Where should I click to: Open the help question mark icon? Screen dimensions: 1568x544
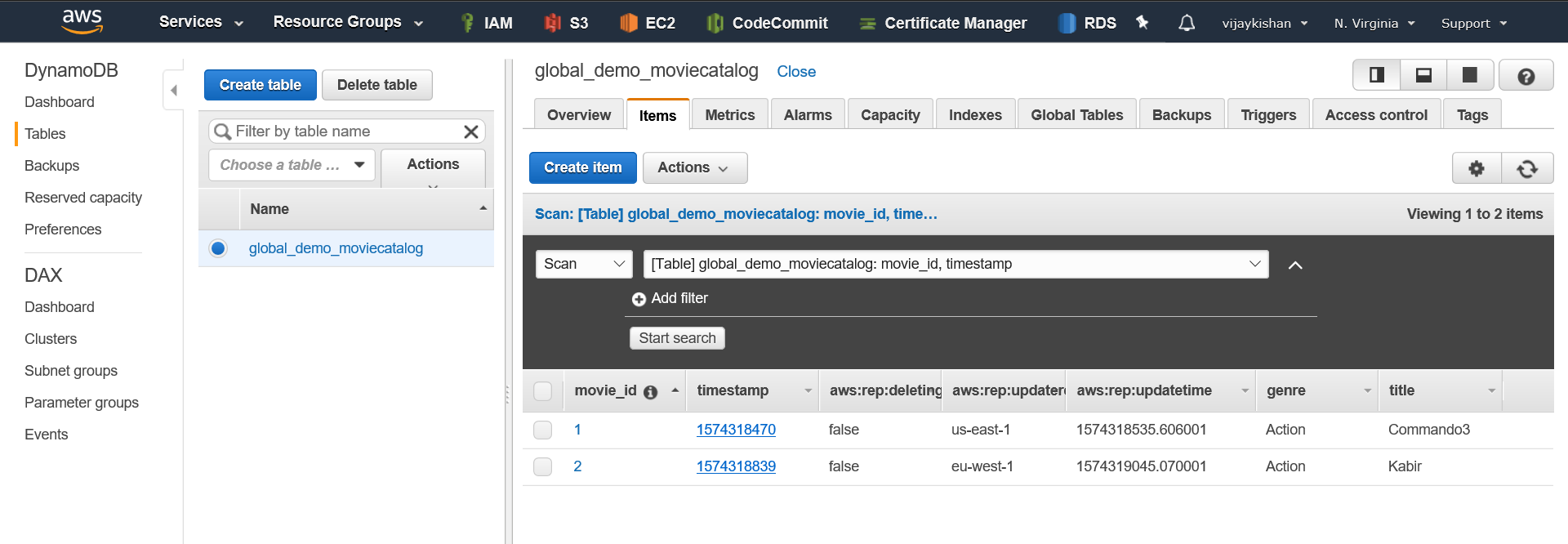coord(1525,76)
